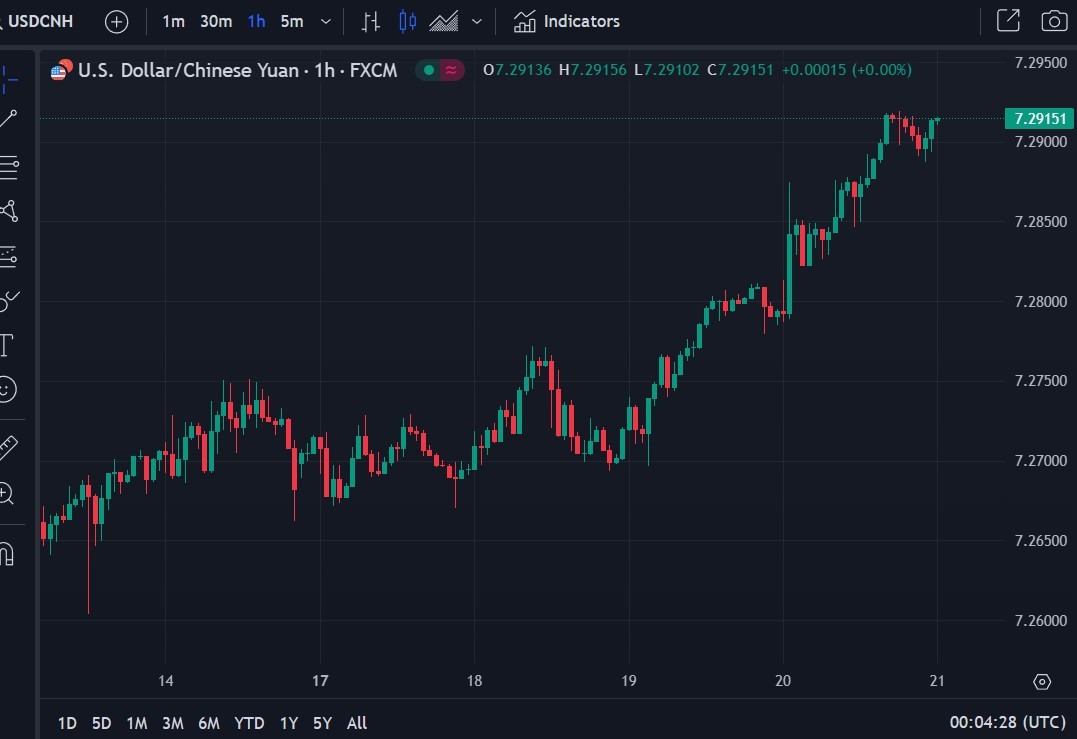Screen dimensions: 1077x739
Task: Expand the chart type dropdown arrow
Action: click(477, 21)
